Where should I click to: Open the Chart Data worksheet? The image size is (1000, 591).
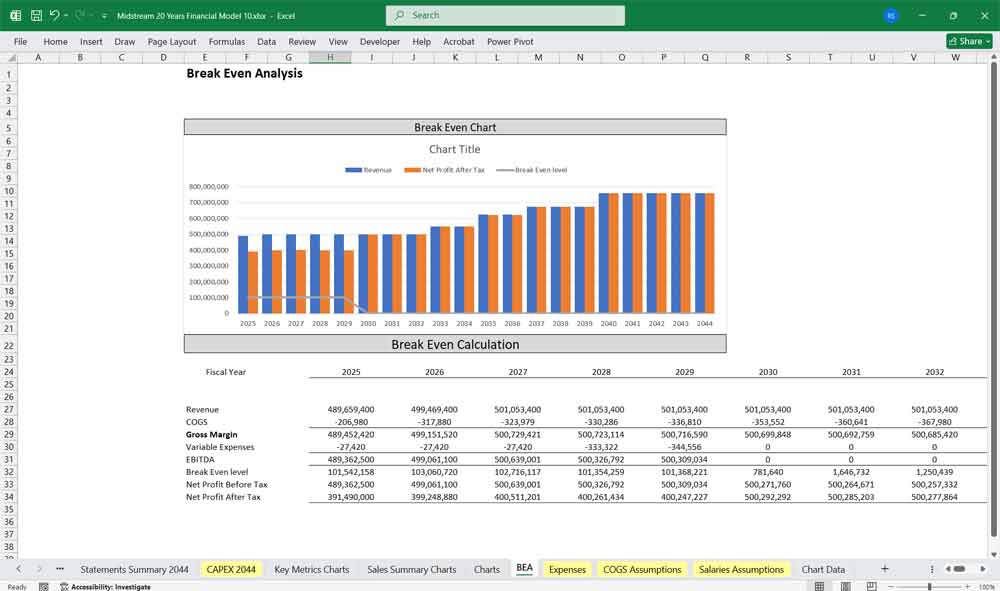pyautogui.click(x=823, y=568)
